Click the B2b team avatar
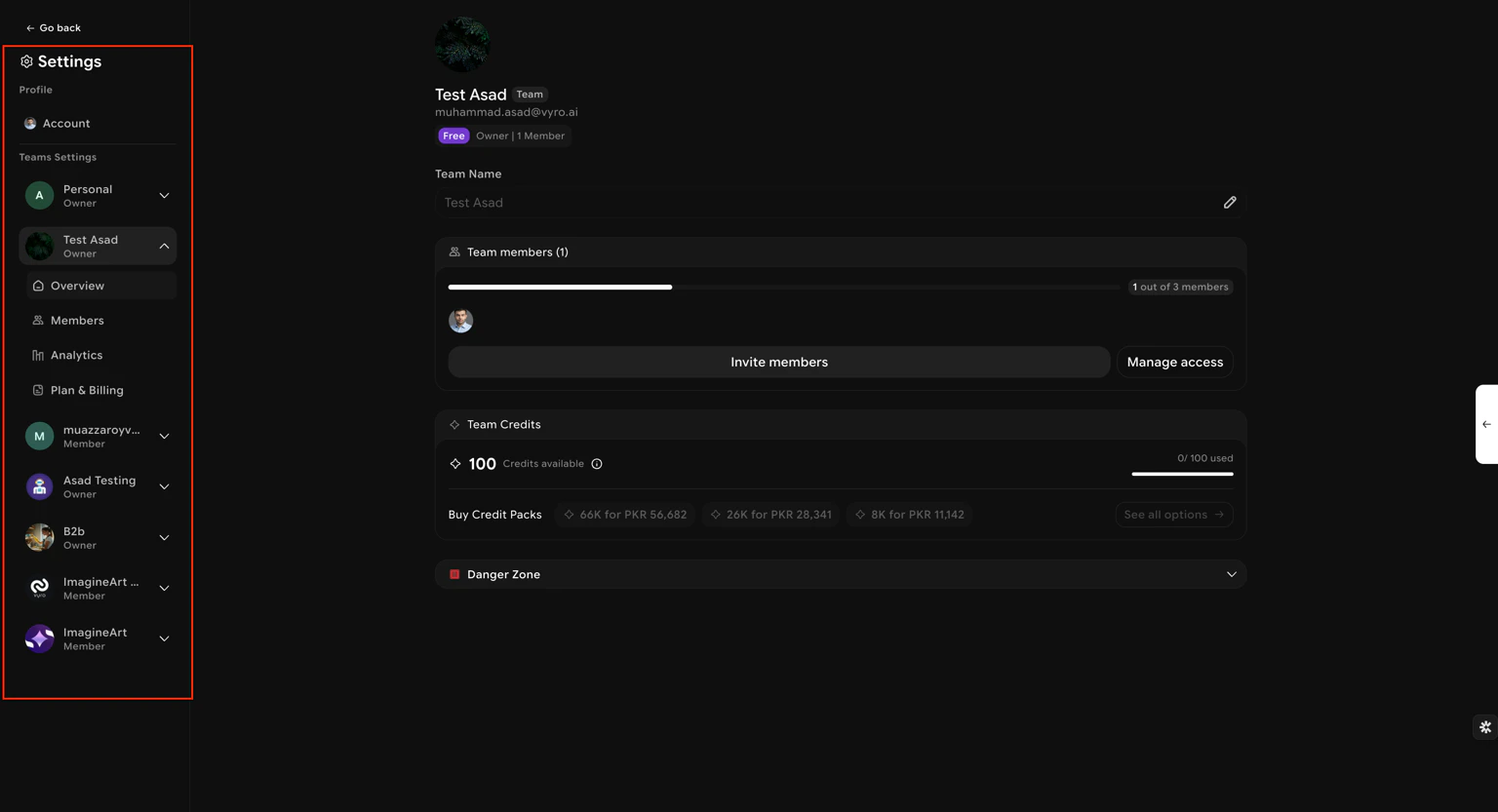This screenshot has height=812, width=1498. click(39, 538)
